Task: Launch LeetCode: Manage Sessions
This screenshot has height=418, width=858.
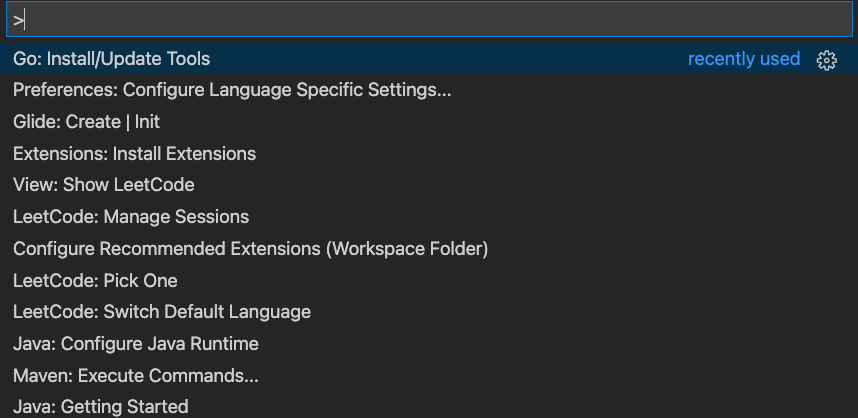Action: pos(131,217)
